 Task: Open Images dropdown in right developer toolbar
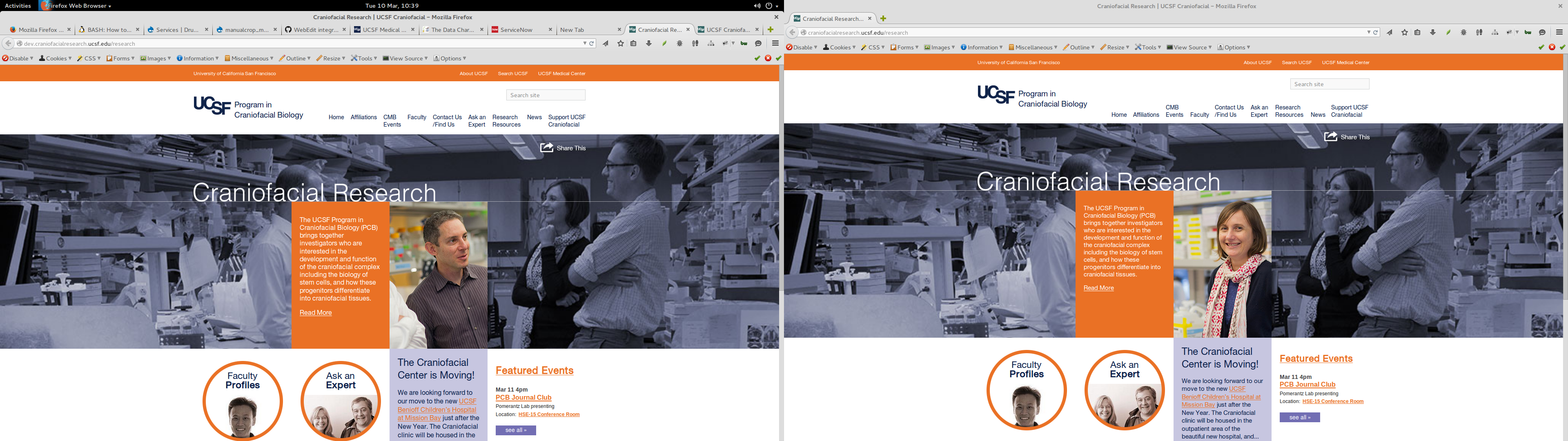(x=939, y=47)
